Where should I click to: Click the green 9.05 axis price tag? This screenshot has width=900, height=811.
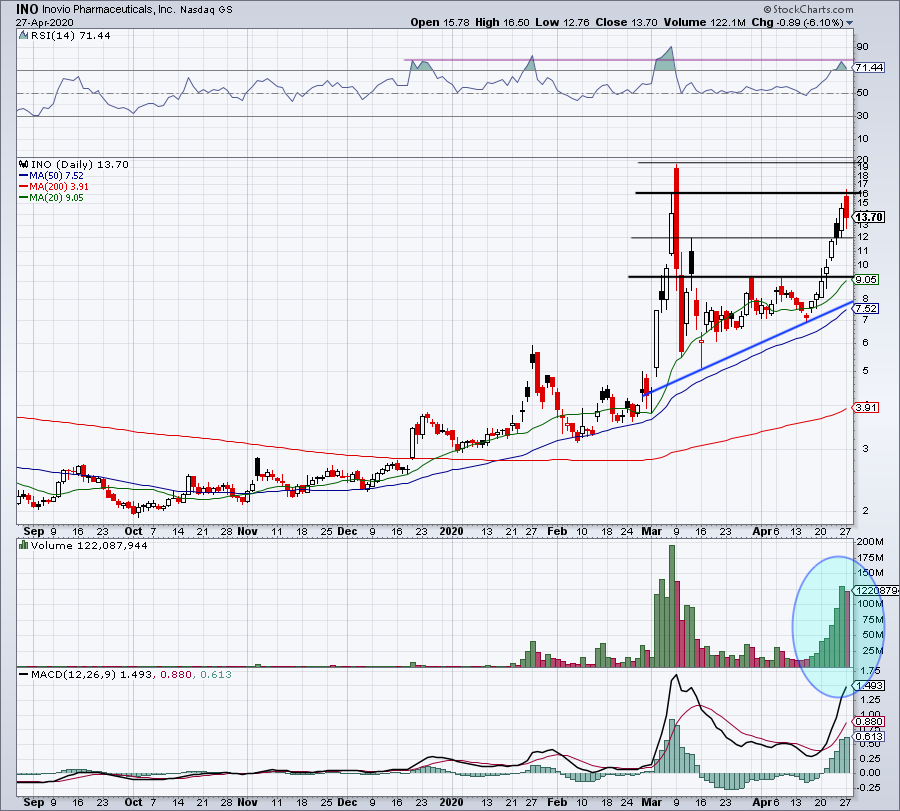click(x=866, y=280)
